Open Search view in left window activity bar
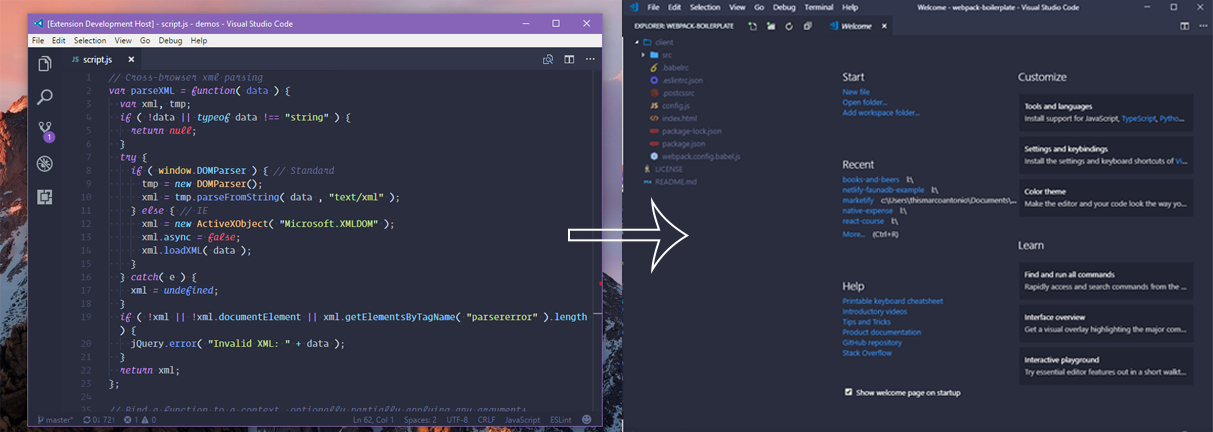1213x432 pixels. 44,97
